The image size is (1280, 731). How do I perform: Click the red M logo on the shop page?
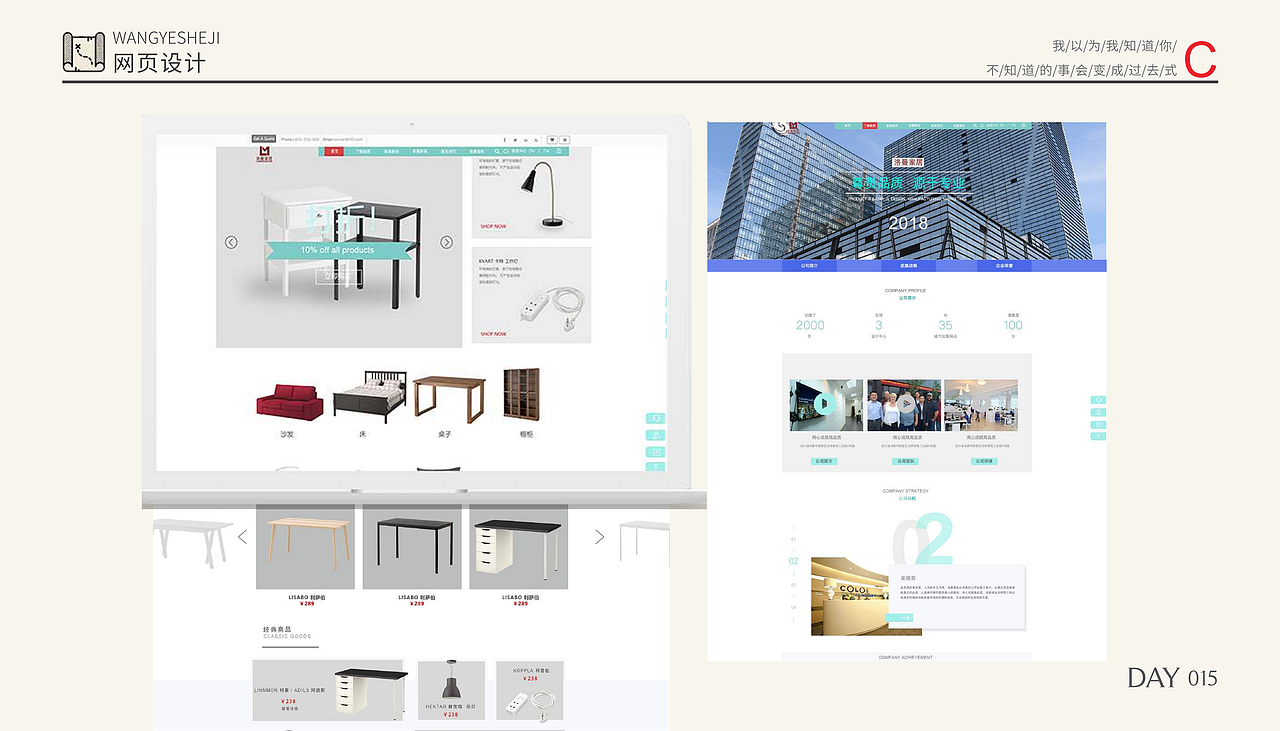pyautogui.click(x=266, y=152)
